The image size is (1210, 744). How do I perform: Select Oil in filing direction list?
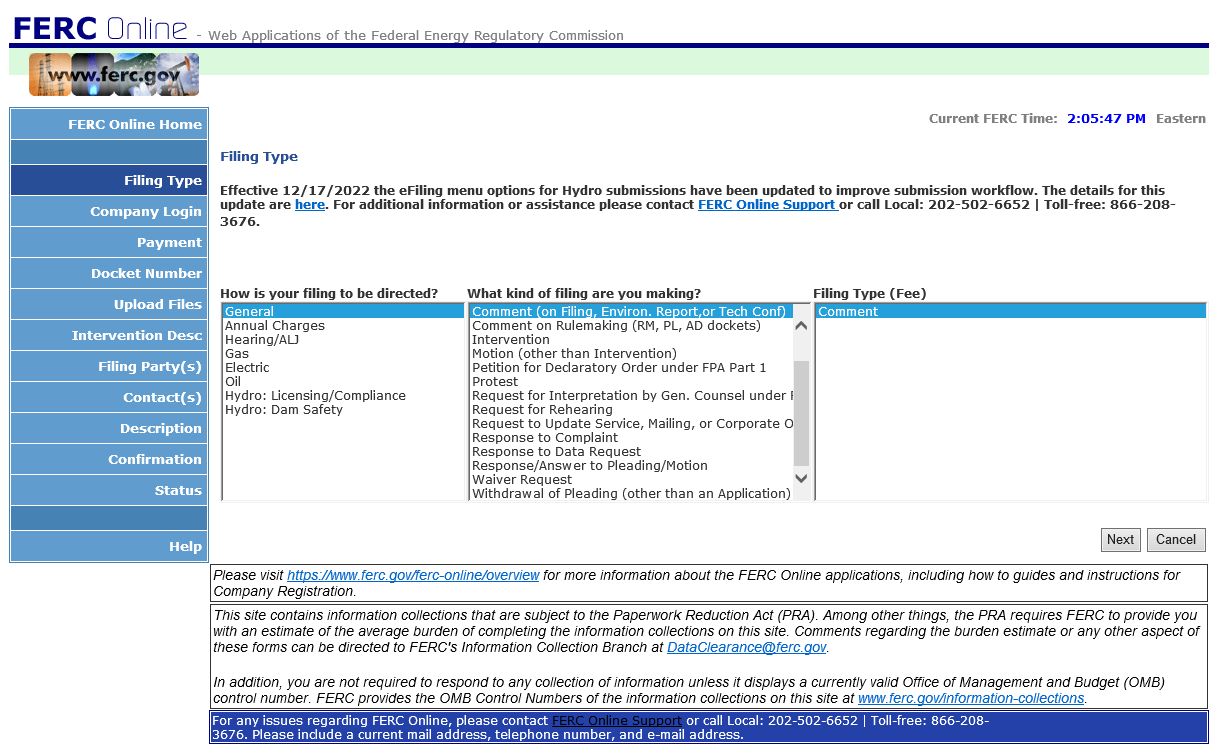(343, 382)
